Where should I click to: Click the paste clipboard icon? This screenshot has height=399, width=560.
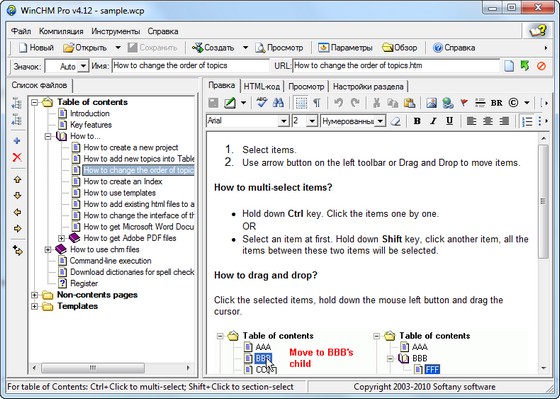[409, 103]
